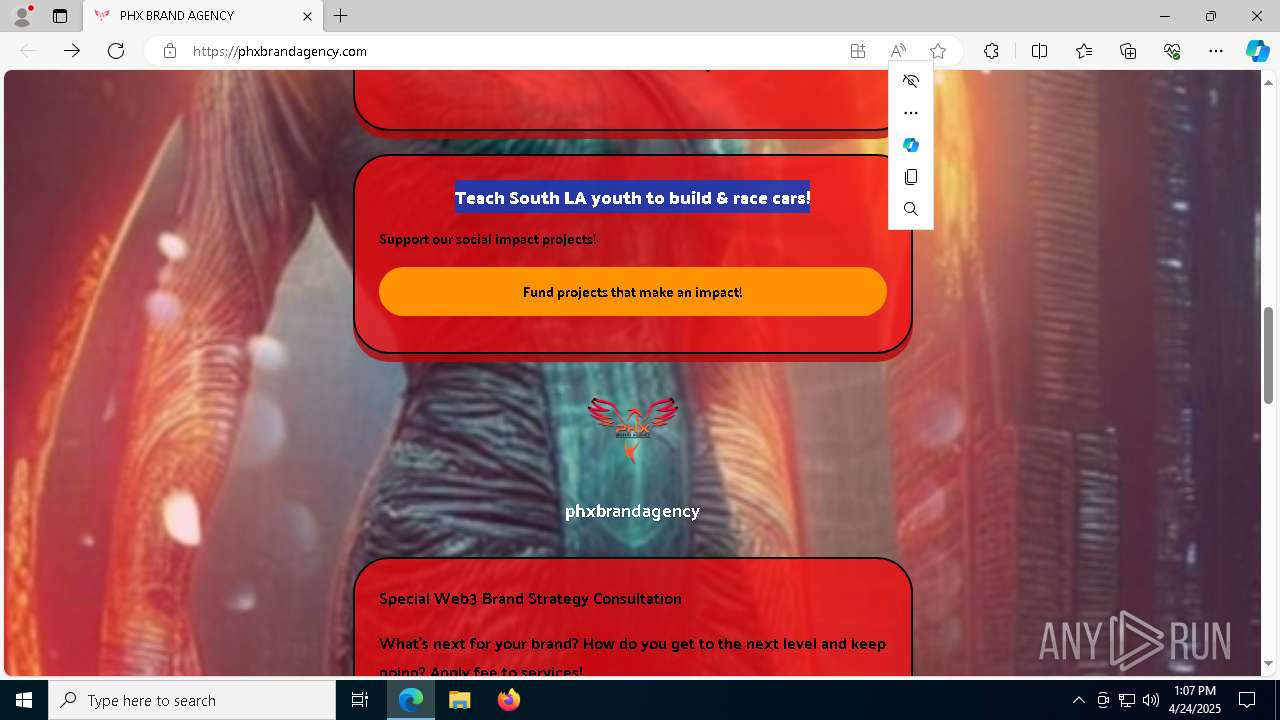Open a new tab with plus button

coord(341,16)
